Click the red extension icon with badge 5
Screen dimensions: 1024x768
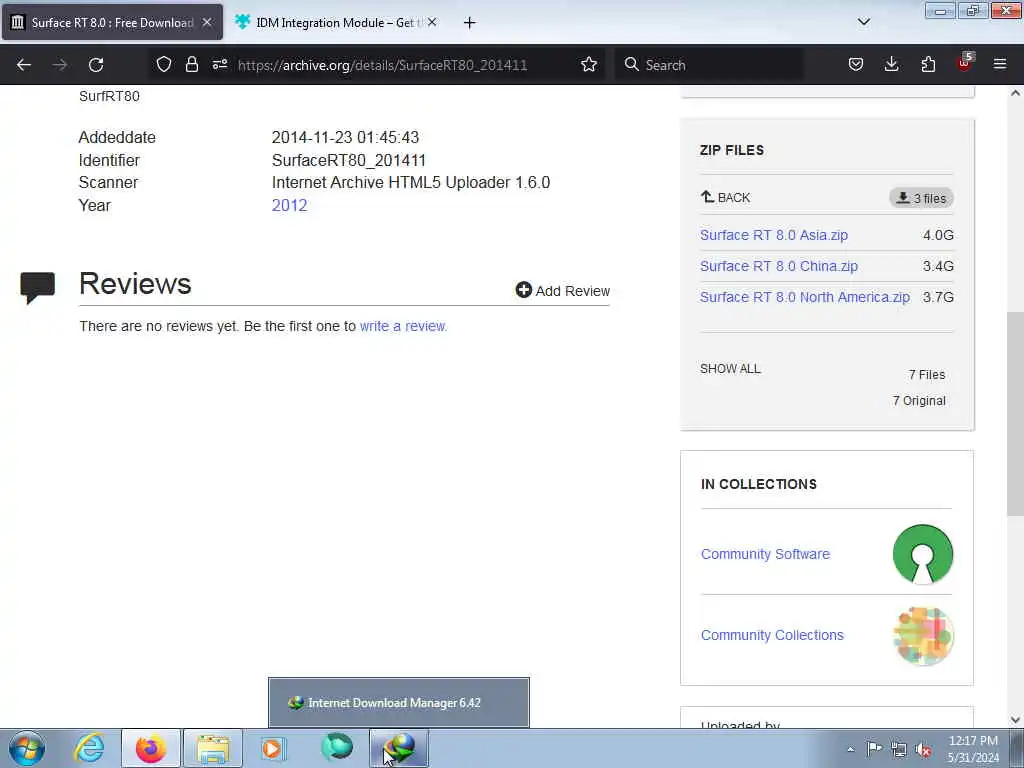(x=965, y=63)
